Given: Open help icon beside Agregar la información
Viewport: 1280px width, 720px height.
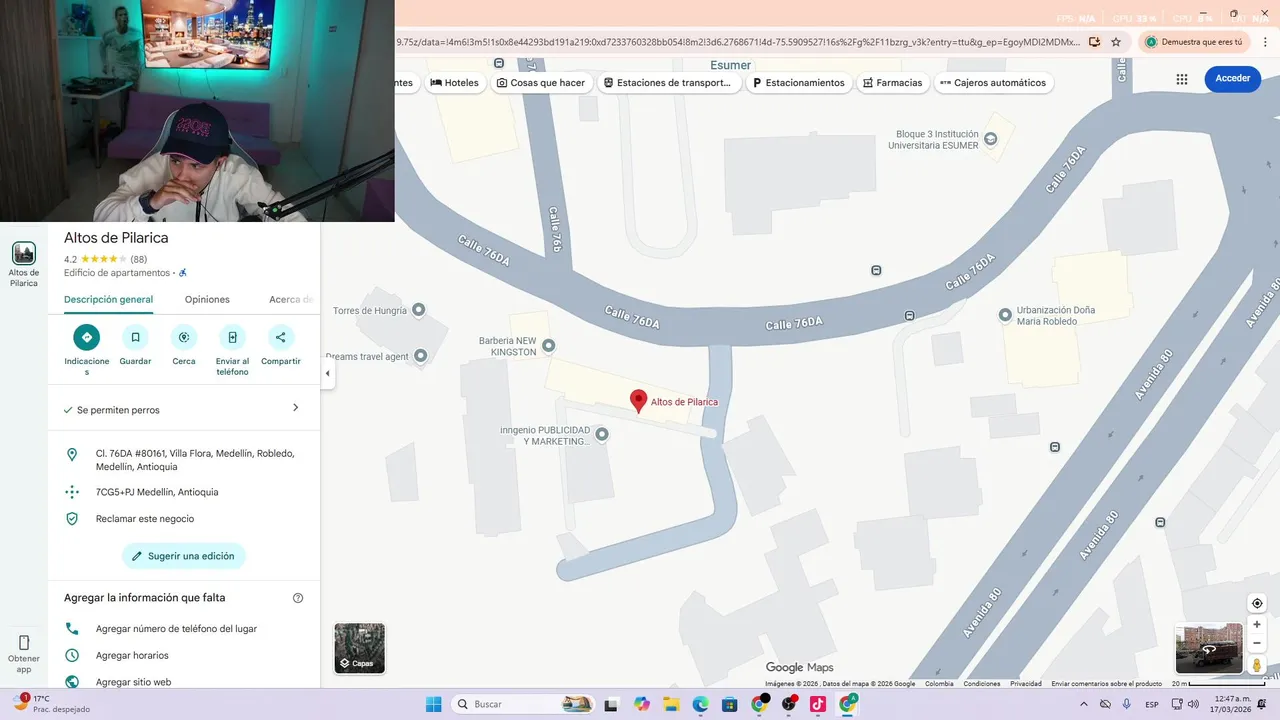Looking at the screenshot, I should tap(297, 598).
